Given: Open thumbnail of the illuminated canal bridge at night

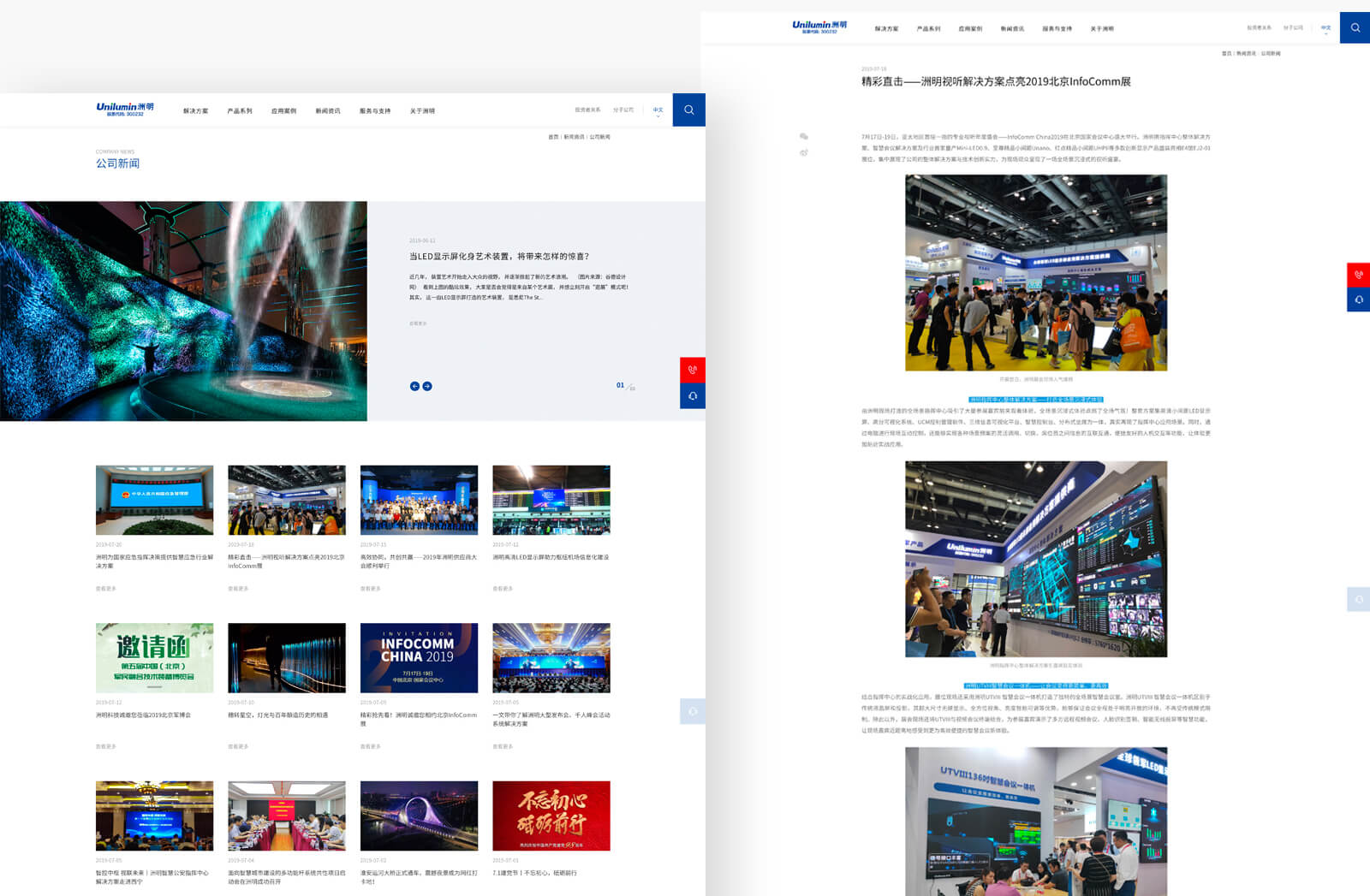Looking at the screenshot, I should 419,816.
